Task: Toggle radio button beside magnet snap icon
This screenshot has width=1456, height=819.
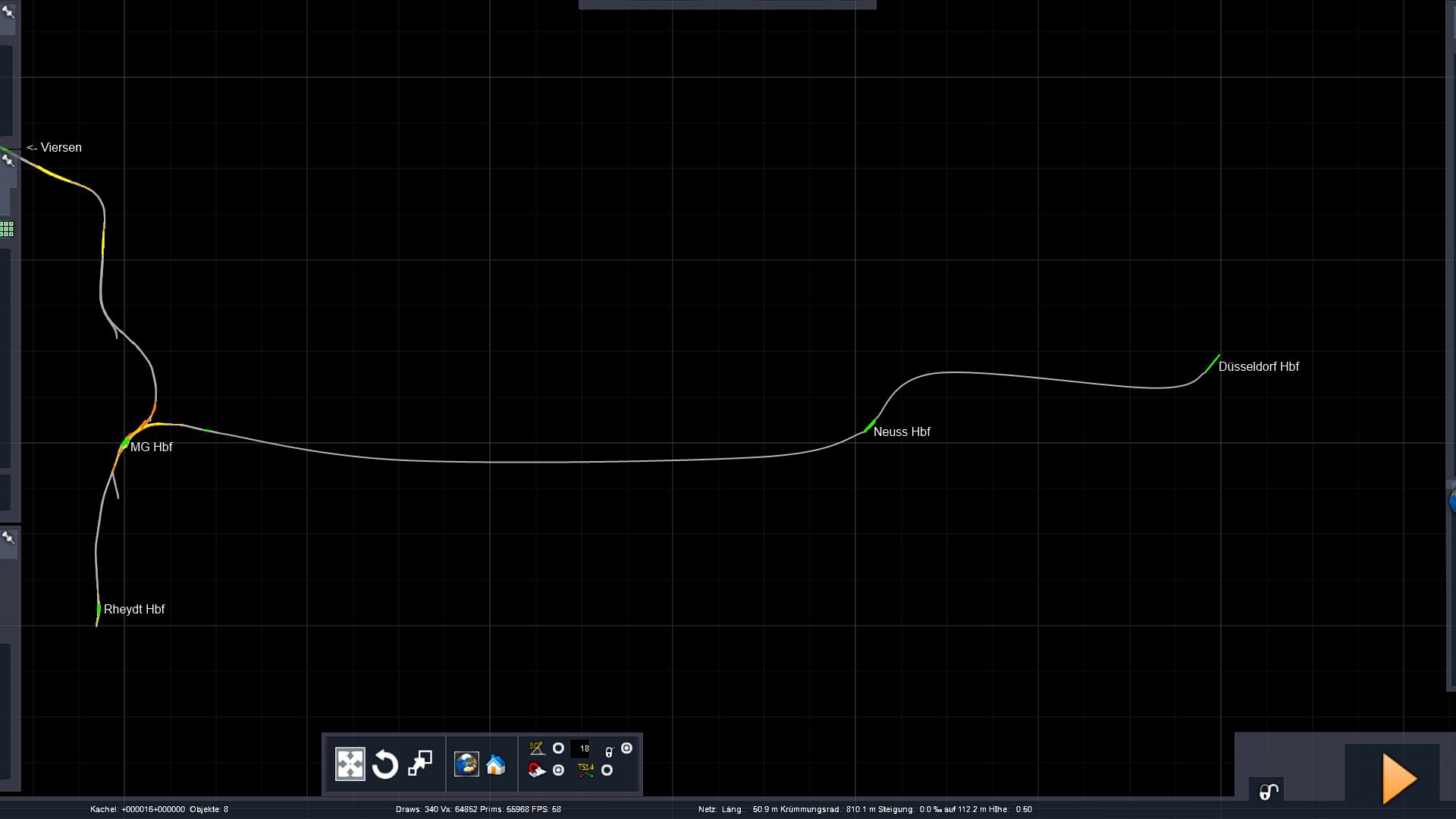Action: [x=559, y=770]
